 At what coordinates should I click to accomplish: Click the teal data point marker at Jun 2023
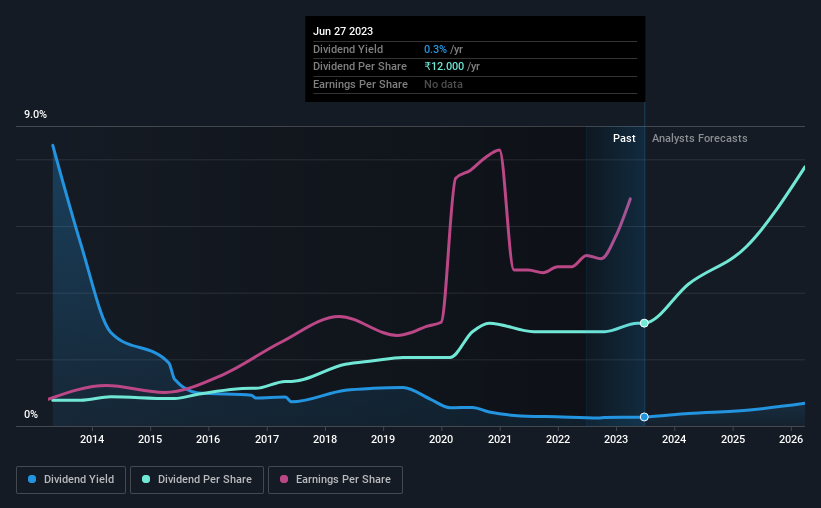pyautogui.click(x=645, y=323)
